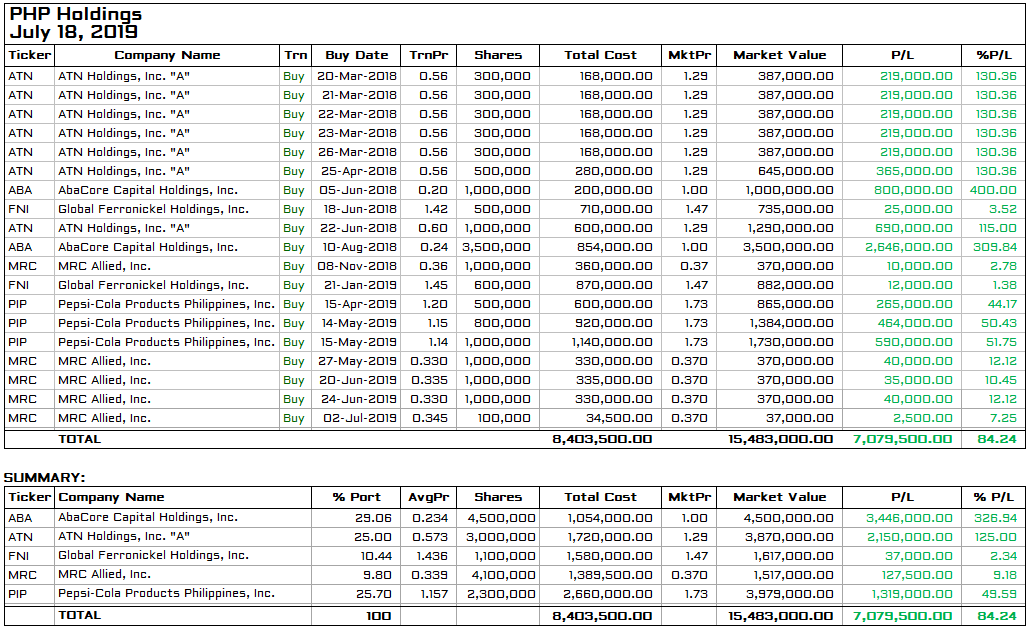
Task: Click summary total cost 1,580,000.00
Action: [x=610, y=557]
